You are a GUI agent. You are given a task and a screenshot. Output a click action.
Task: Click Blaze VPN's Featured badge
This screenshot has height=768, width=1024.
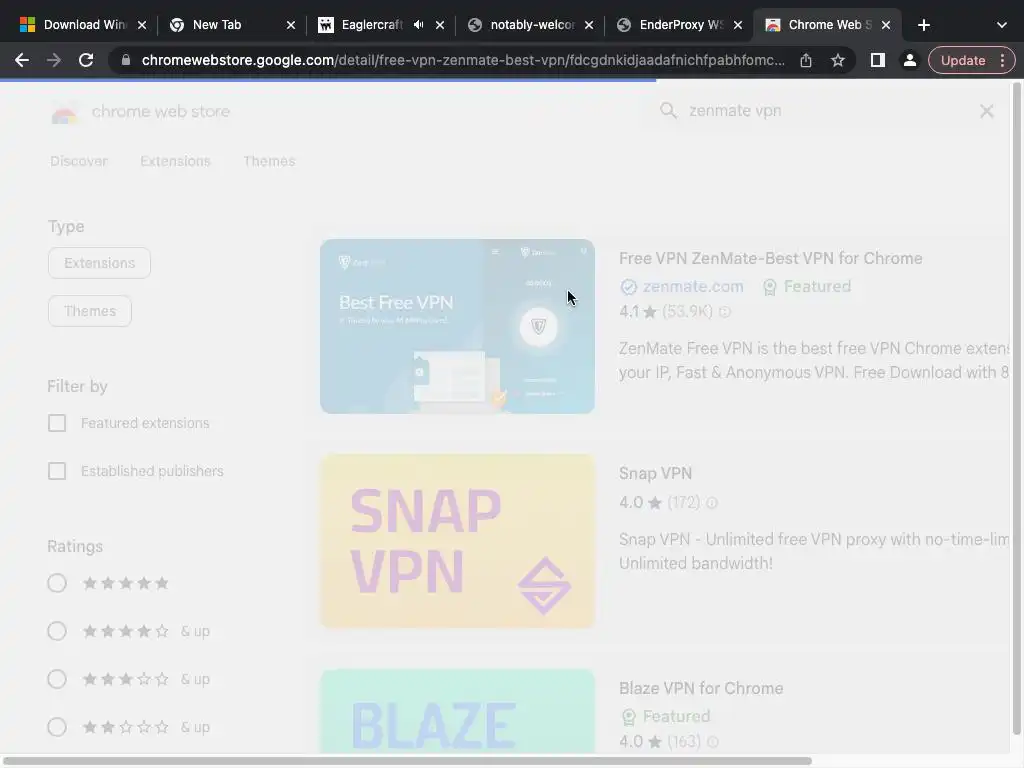point(665,716)
